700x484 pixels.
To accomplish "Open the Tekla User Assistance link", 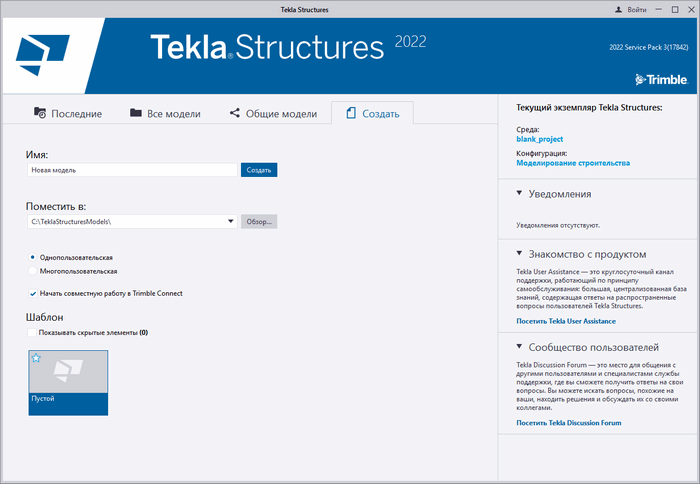I will click(566, 321).
